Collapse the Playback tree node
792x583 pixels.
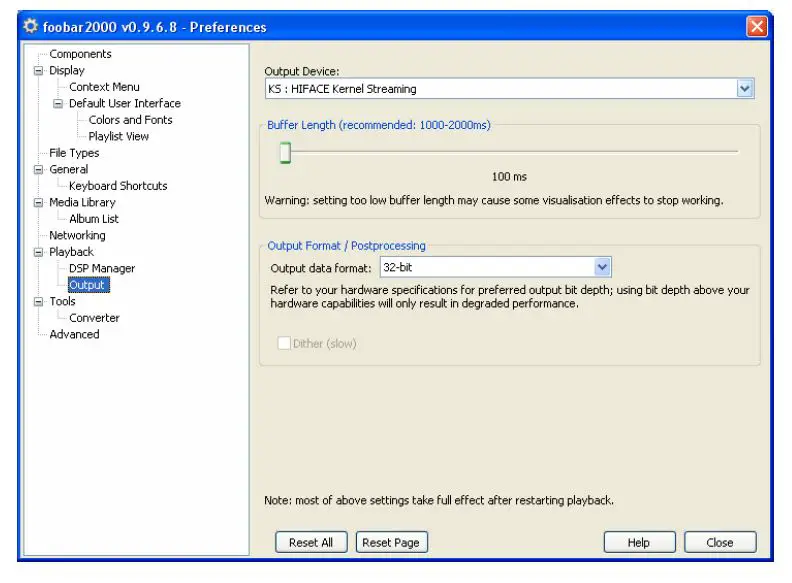coord(38,252)
